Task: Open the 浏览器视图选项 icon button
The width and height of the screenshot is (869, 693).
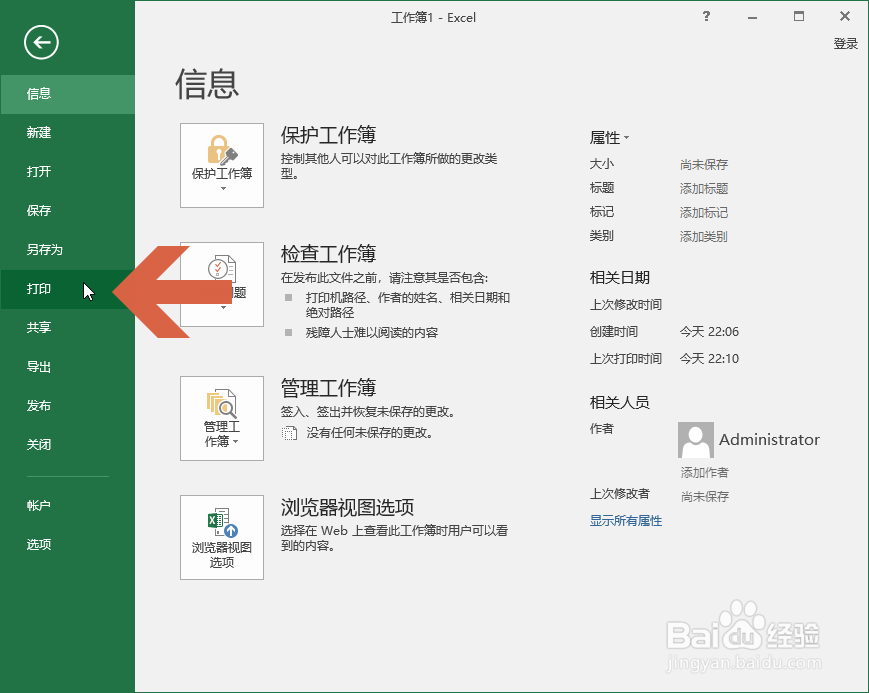Action: pos(222,537)
